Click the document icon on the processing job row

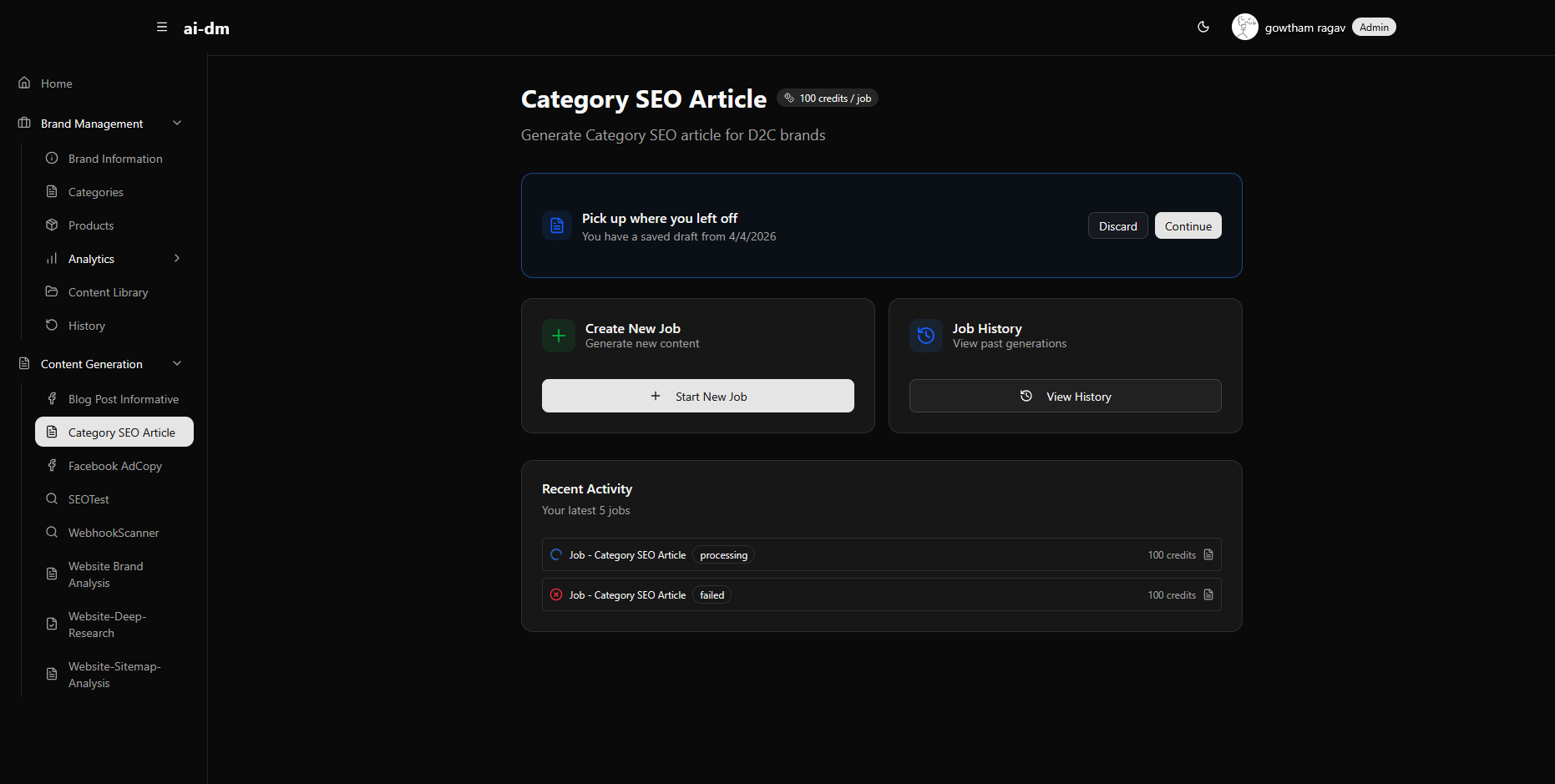pos(1208,555)
